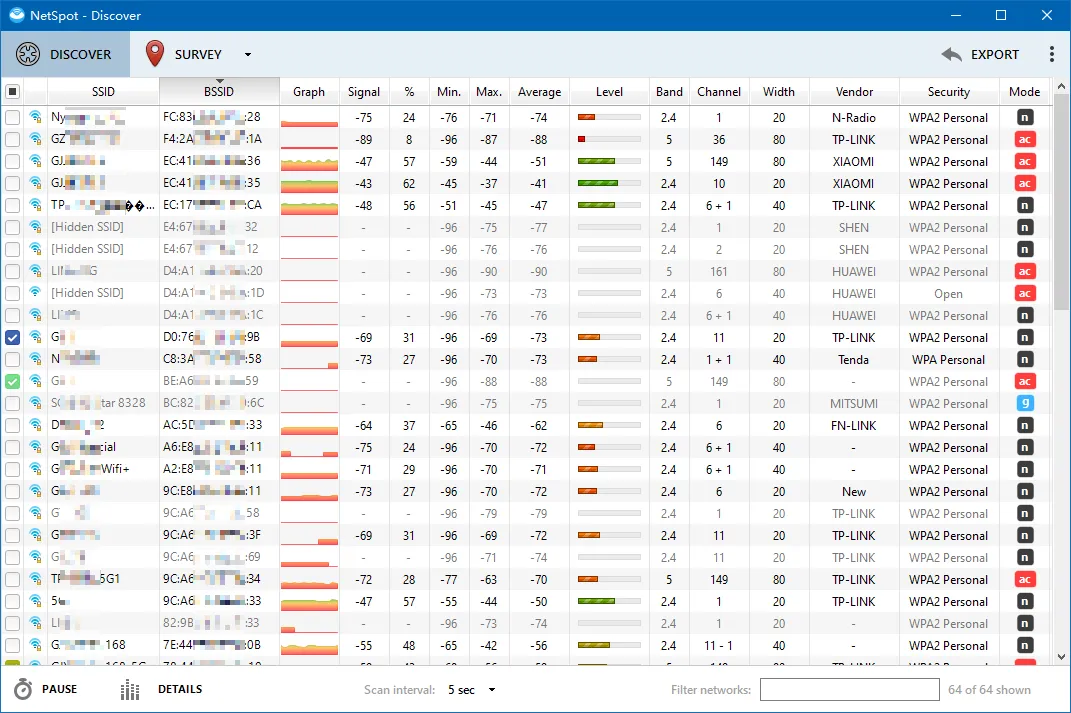
Task: Uncheck the green checkbox for BSSID BE:A6
Action: (x=12, y=381)
